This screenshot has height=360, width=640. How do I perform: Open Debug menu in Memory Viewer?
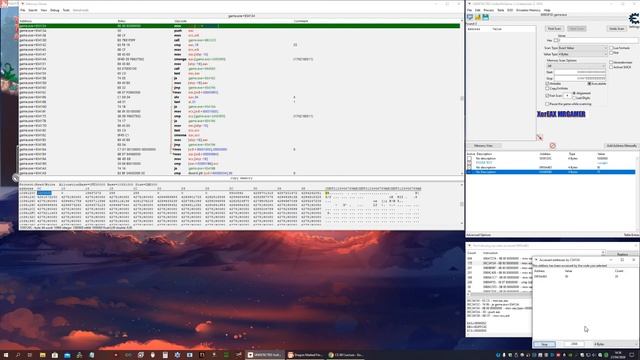[55, 10]
